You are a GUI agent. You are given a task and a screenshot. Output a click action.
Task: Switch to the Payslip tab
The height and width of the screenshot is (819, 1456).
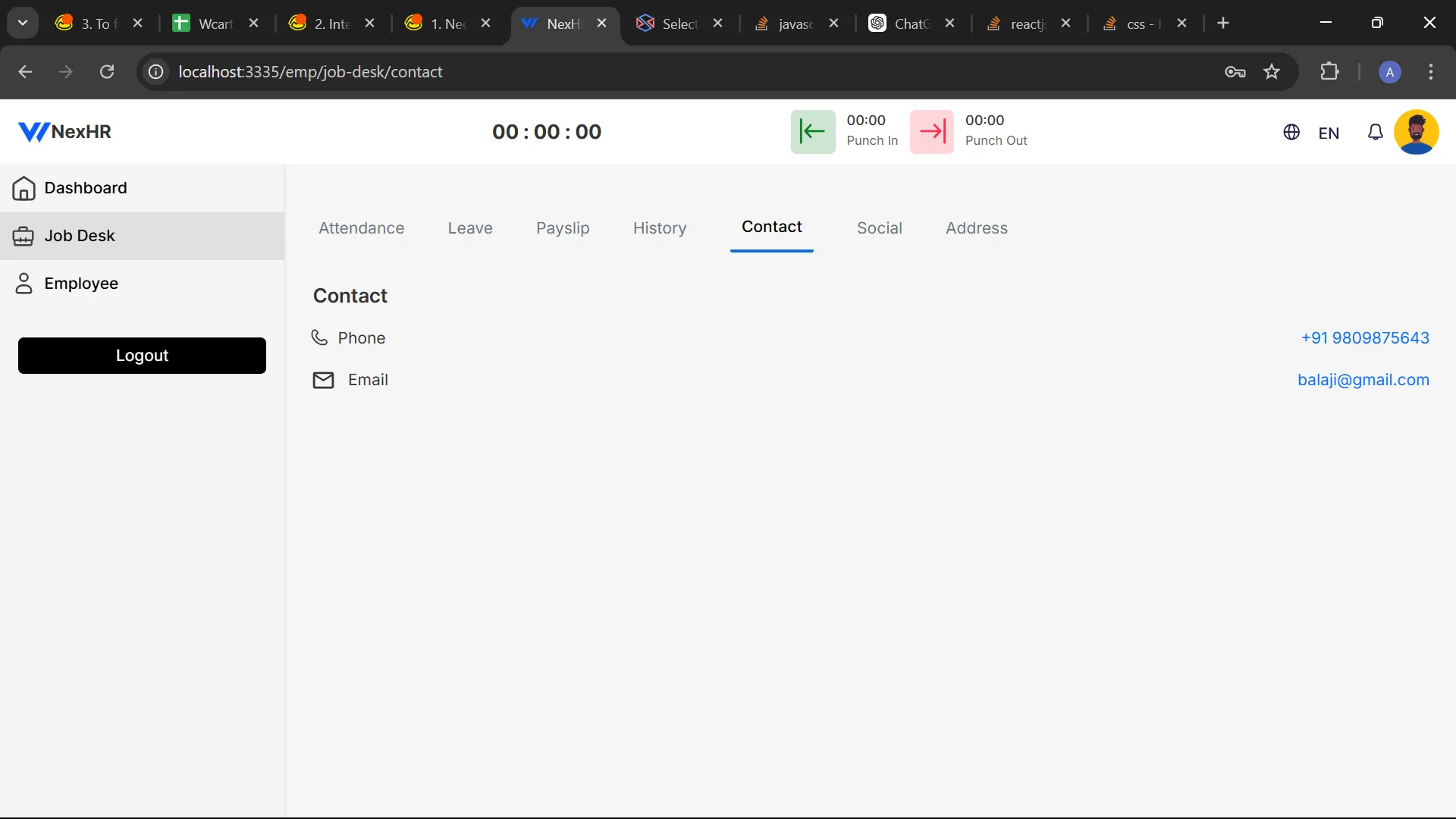(x=562, y=228)
